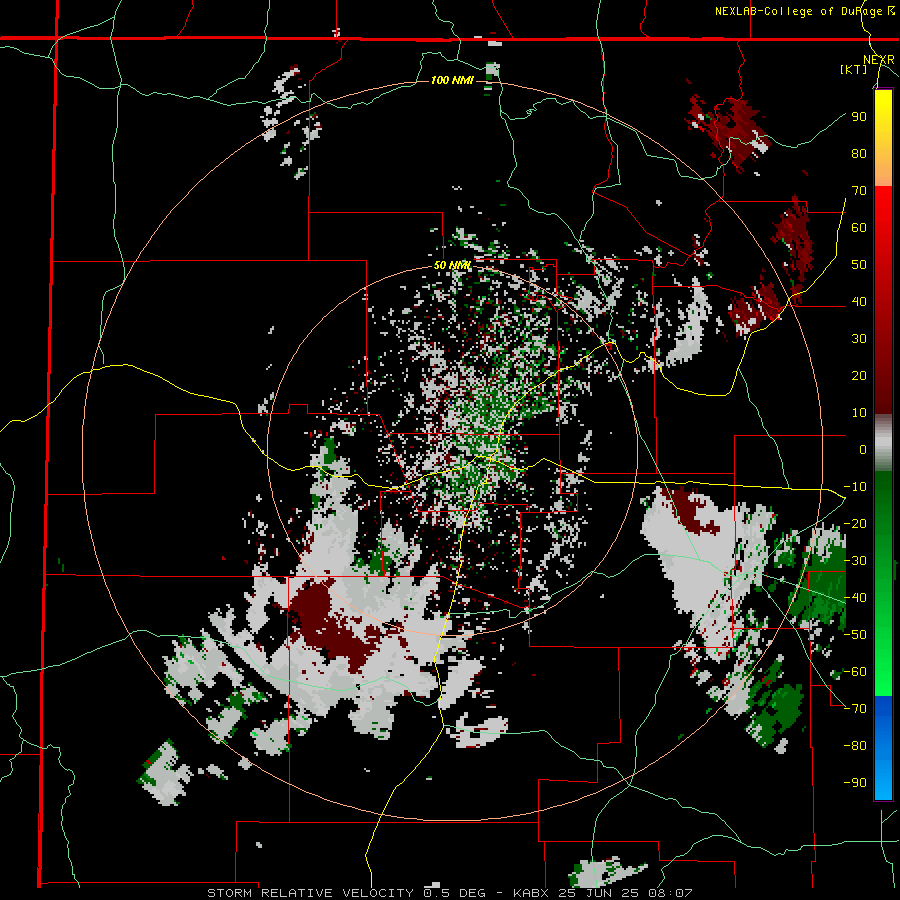This screenshot has width=900, height=900.
Task: Click the 50 NMI range ring label
Action: point(452,265)
